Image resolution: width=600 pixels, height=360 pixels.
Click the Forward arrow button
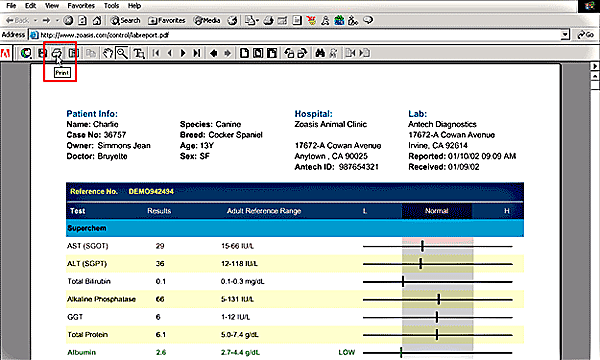(47, 20)
